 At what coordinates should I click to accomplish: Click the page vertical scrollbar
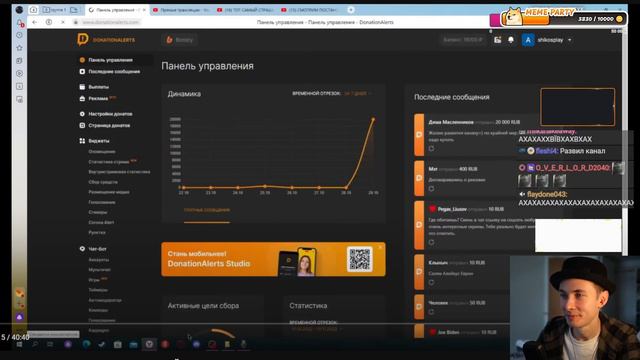(625, 143)
